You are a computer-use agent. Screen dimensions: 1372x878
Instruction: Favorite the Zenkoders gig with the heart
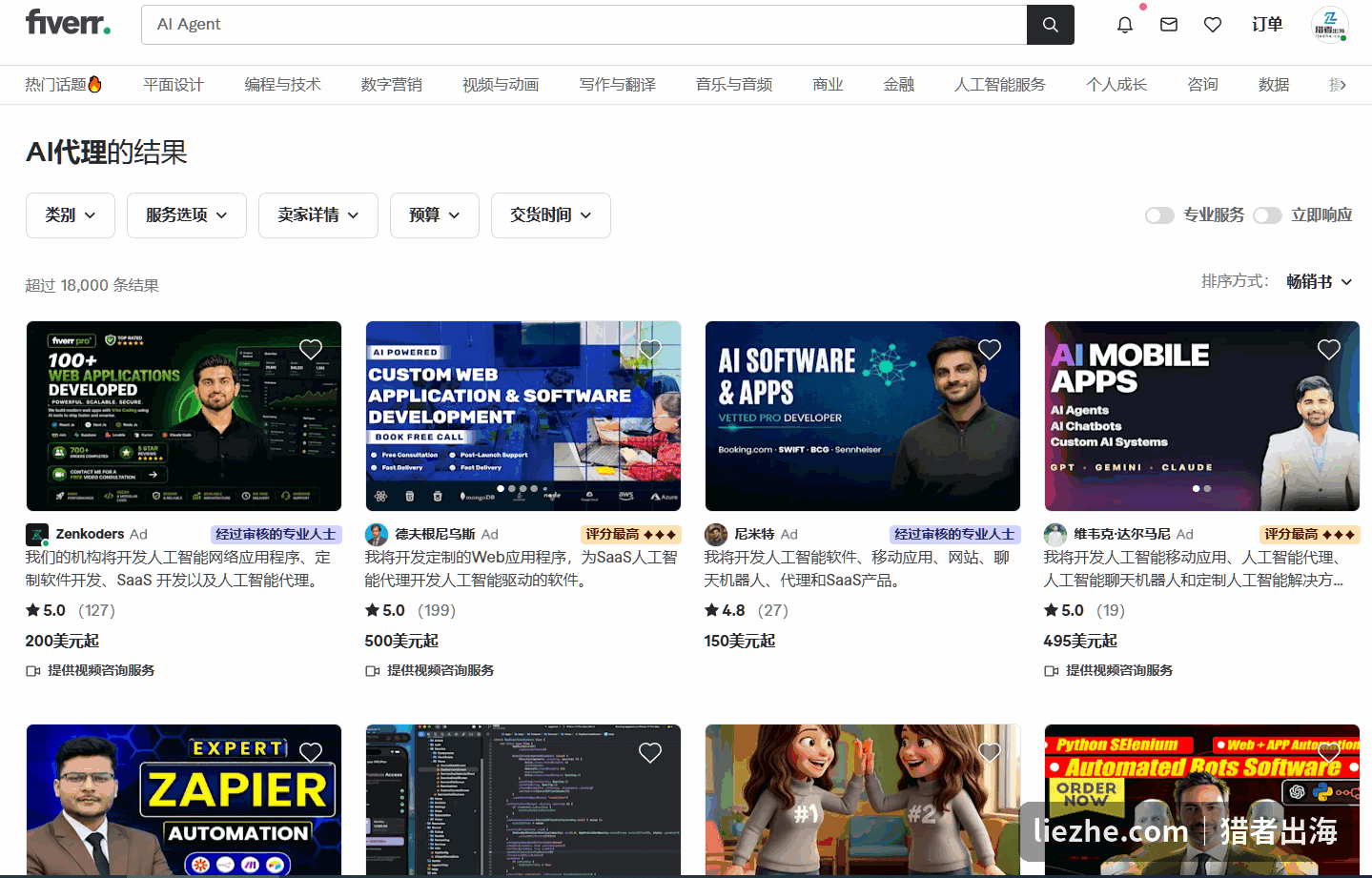311,350
